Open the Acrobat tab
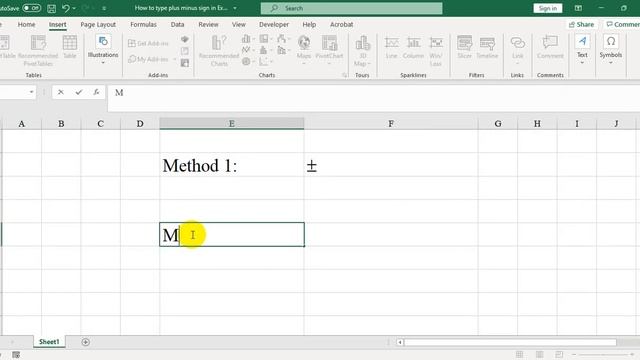The width and height of the screenshot is (640, 360). 342,24
